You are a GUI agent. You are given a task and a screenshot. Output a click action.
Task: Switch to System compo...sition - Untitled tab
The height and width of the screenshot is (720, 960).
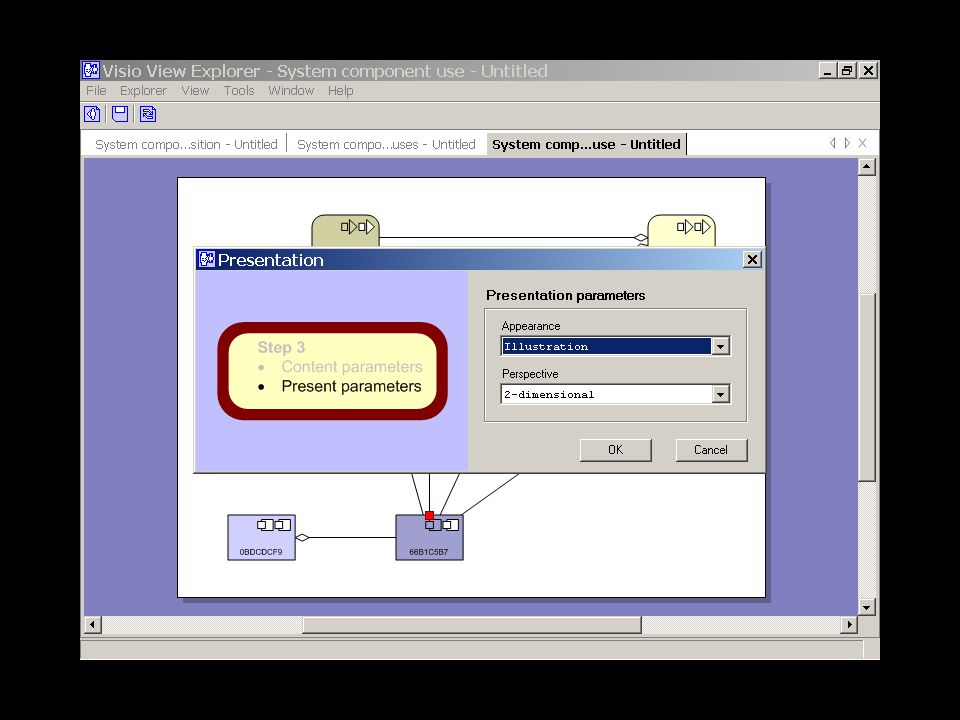point(186,144)
